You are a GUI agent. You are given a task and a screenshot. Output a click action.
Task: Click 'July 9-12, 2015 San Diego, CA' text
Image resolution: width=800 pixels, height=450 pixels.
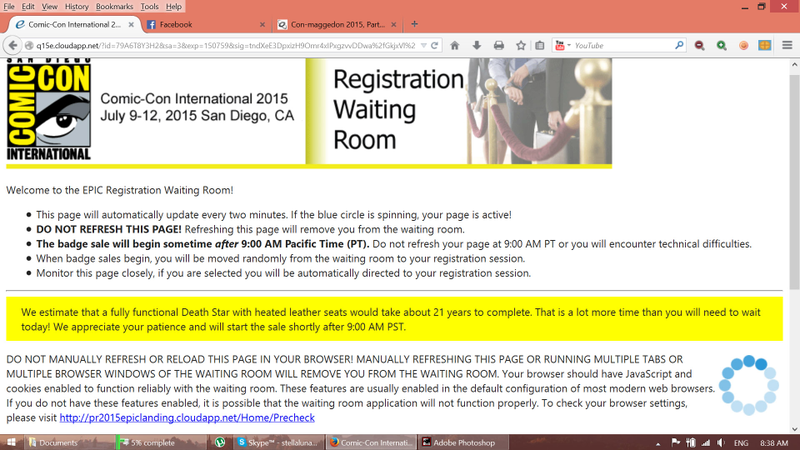[197, 116]
